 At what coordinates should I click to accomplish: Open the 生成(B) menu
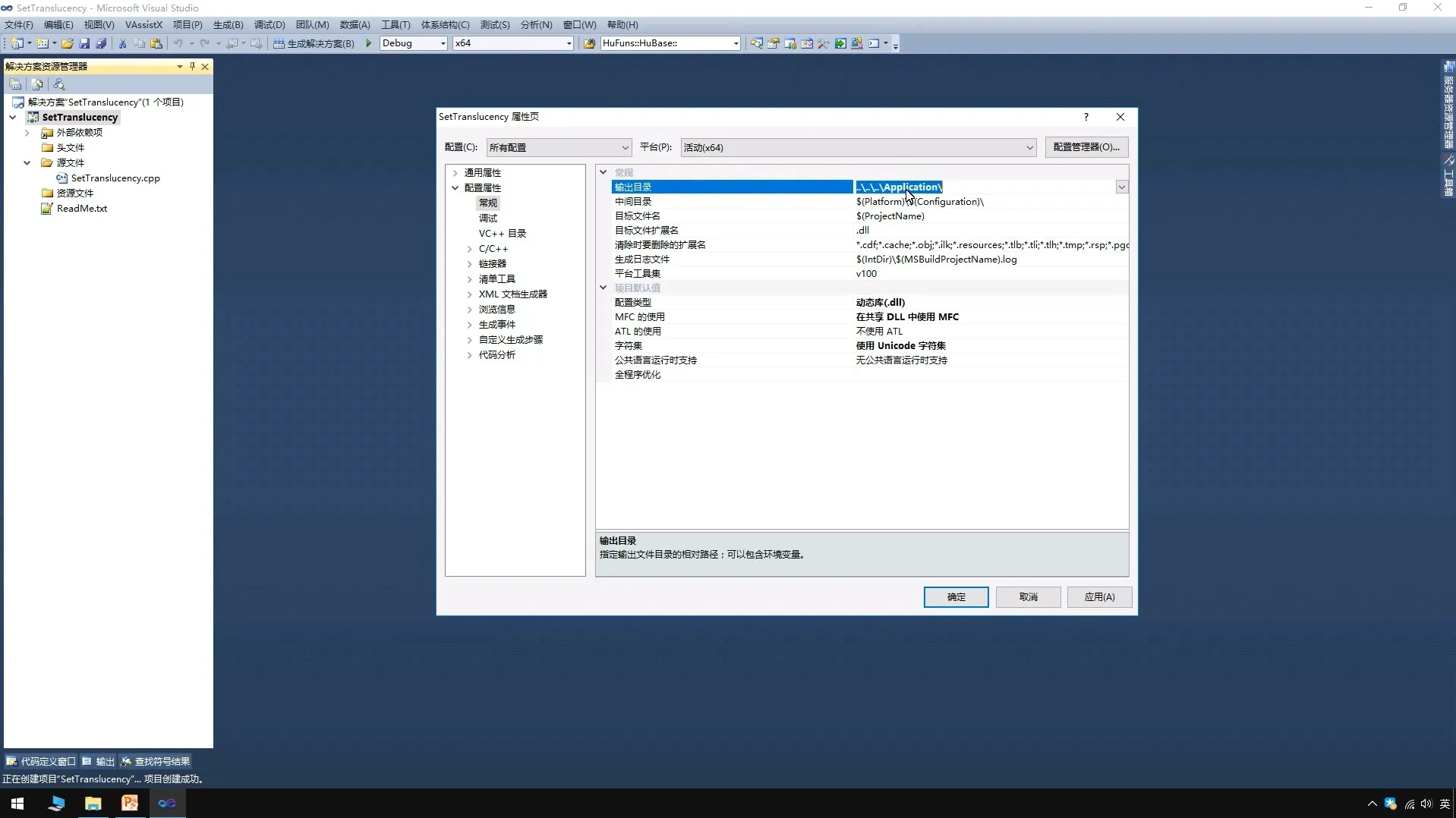(228, 24)
